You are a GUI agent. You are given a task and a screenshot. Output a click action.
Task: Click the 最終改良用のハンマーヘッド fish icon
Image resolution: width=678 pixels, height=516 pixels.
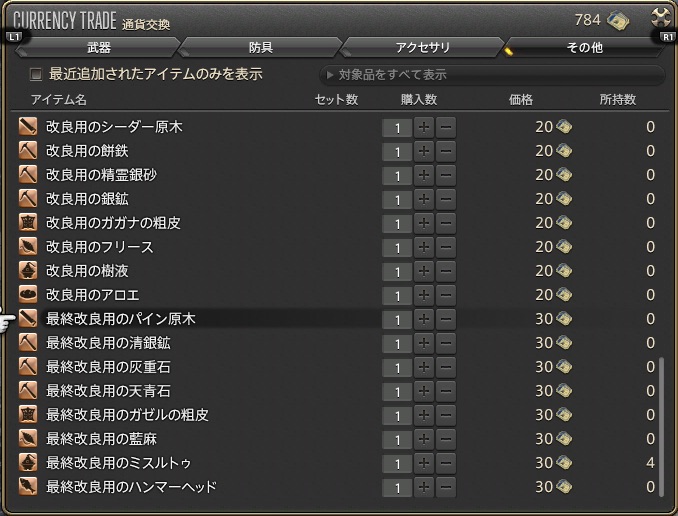click(28, 487)
